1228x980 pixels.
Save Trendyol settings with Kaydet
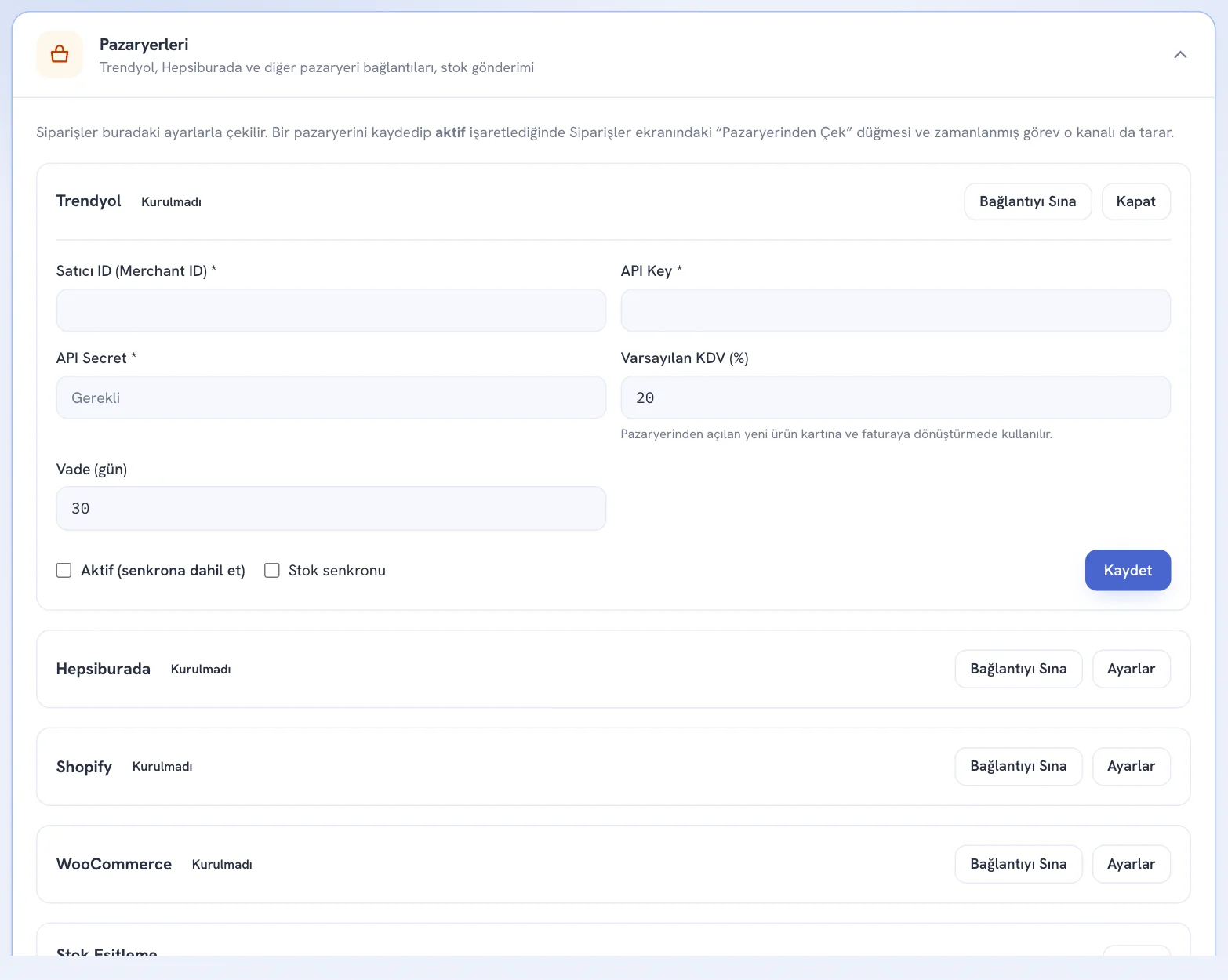click(1128, 570)
